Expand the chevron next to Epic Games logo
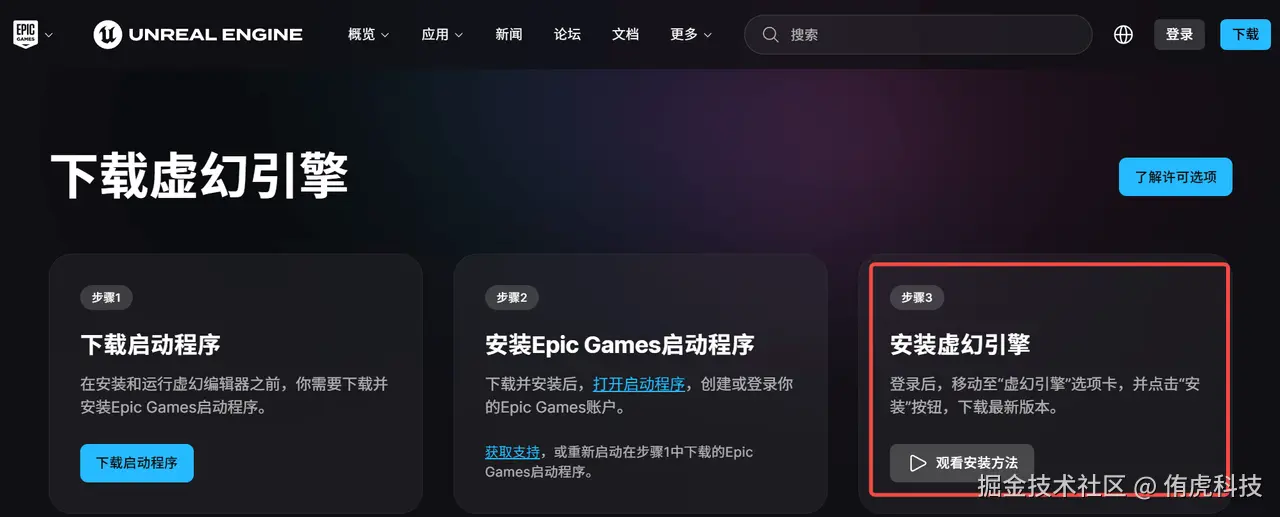The height and width of the screenshot is (517, 1280). click(48, 35)
